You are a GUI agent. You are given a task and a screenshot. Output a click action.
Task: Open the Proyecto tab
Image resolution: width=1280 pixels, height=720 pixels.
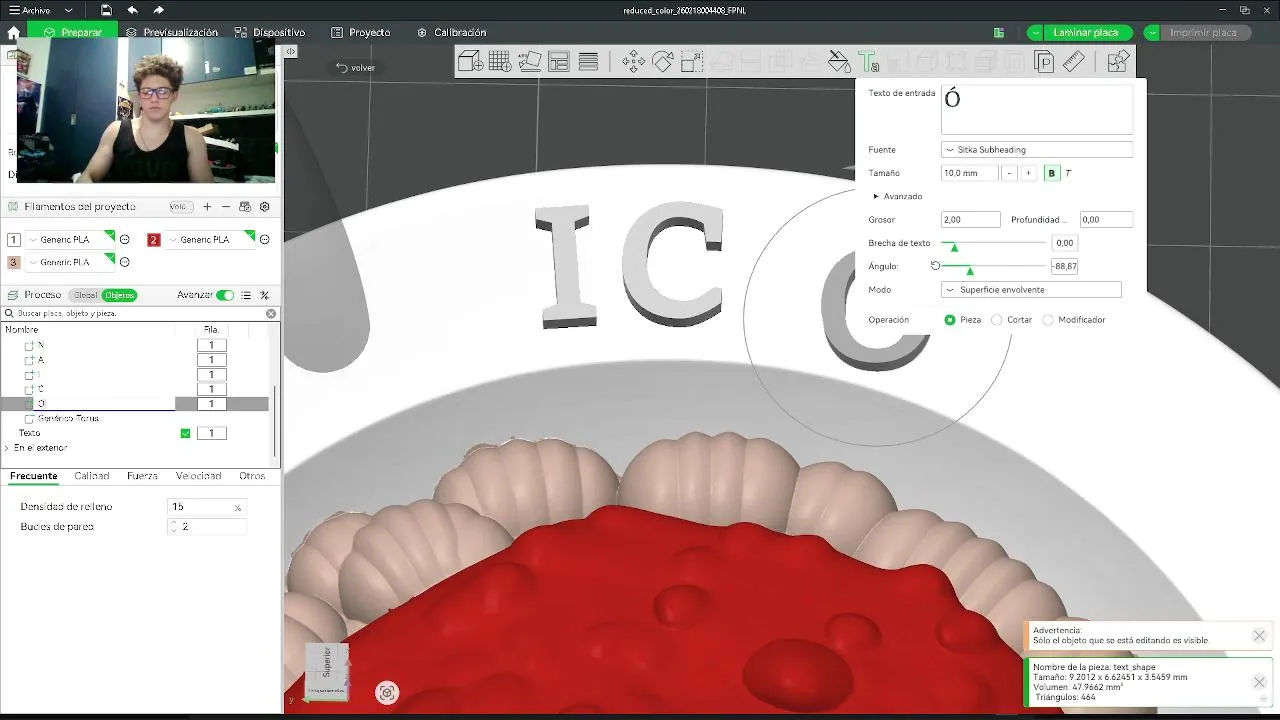tap(360, 32)
